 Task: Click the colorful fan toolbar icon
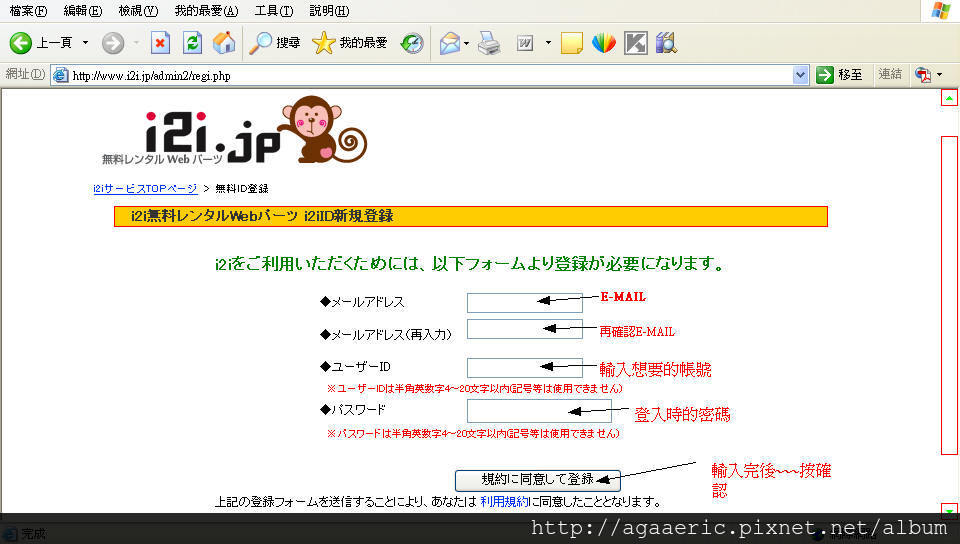604,43
